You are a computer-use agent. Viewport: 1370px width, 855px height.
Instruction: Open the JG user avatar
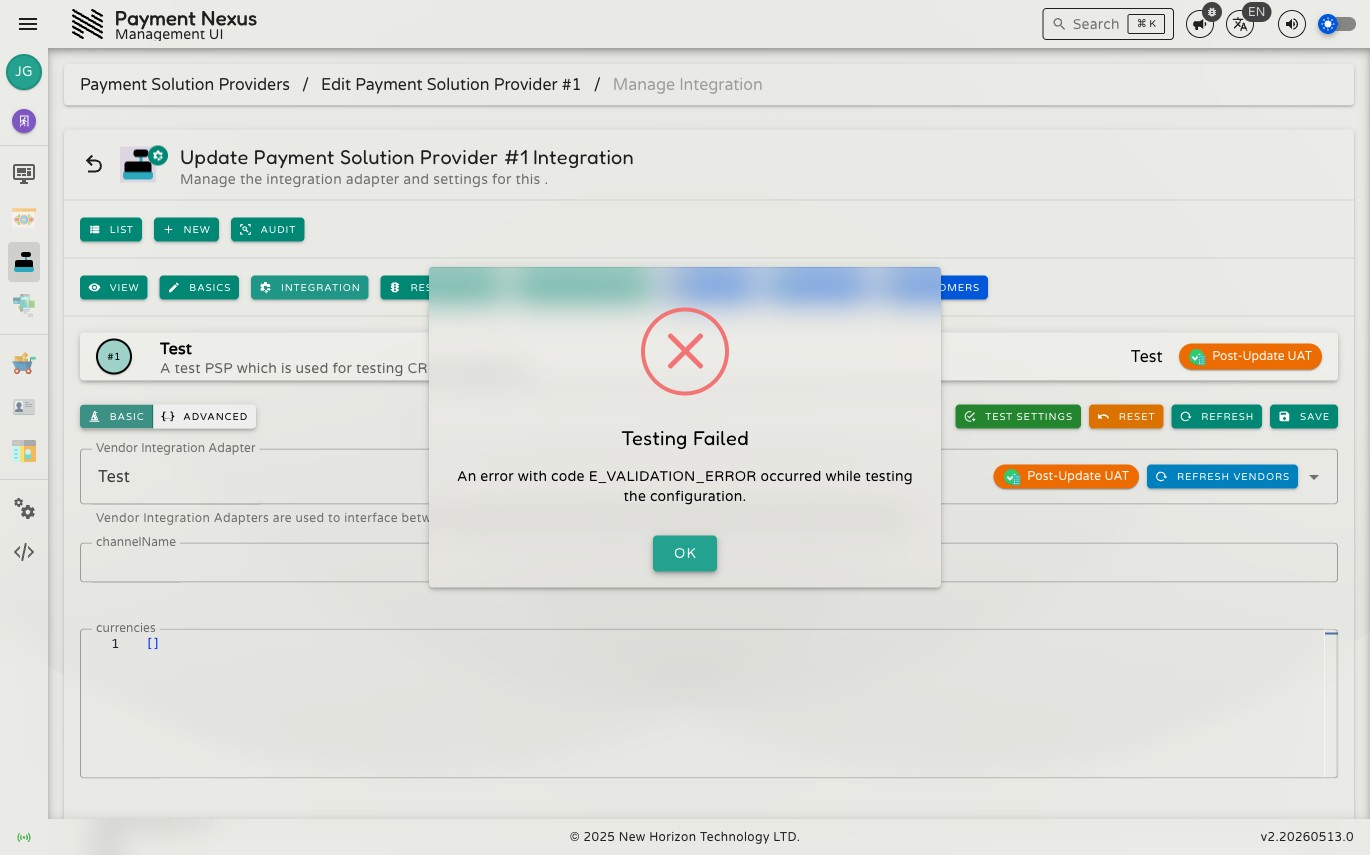tap(24, 72)
